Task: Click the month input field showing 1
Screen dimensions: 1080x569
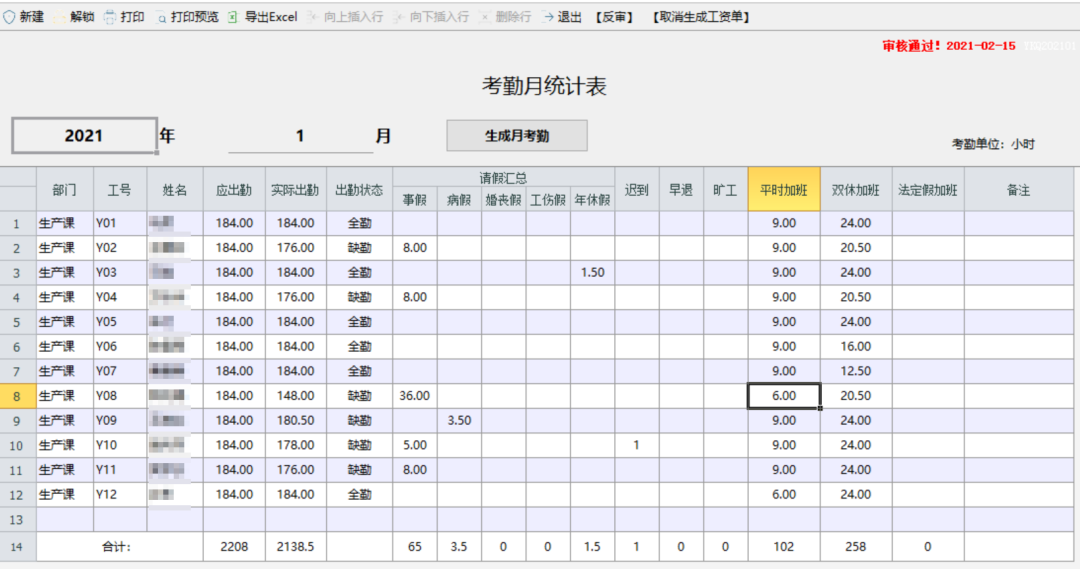Action: 300,136
